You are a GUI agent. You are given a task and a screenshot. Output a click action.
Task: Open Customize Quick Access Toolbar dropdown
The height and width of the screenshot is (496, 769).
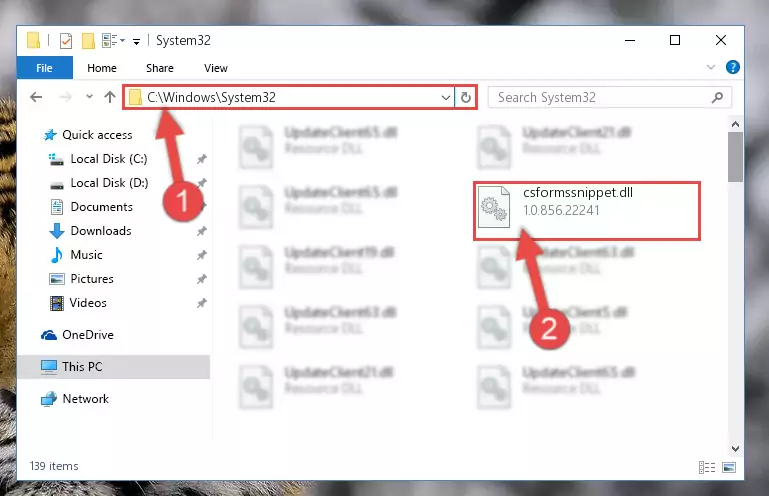click(x=136, y=41)
